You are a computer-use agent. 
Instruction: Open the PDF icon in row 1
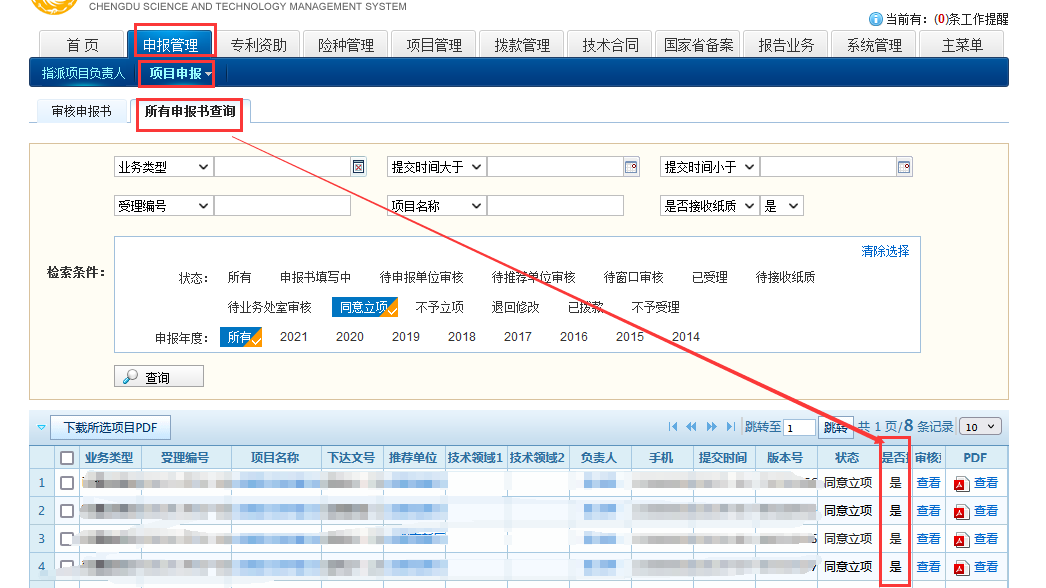(961, 483)
